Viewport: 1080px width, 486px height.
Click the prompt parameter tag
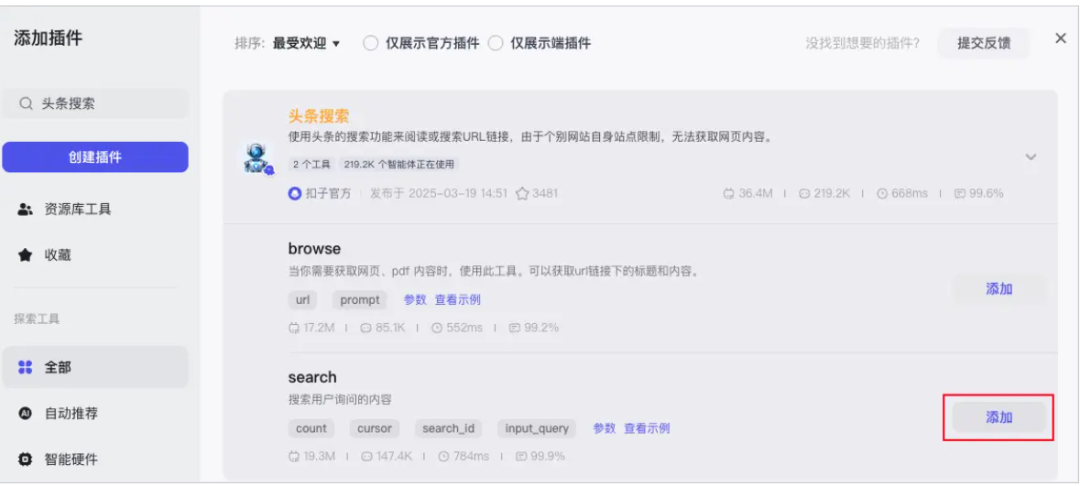coord(360,300)
